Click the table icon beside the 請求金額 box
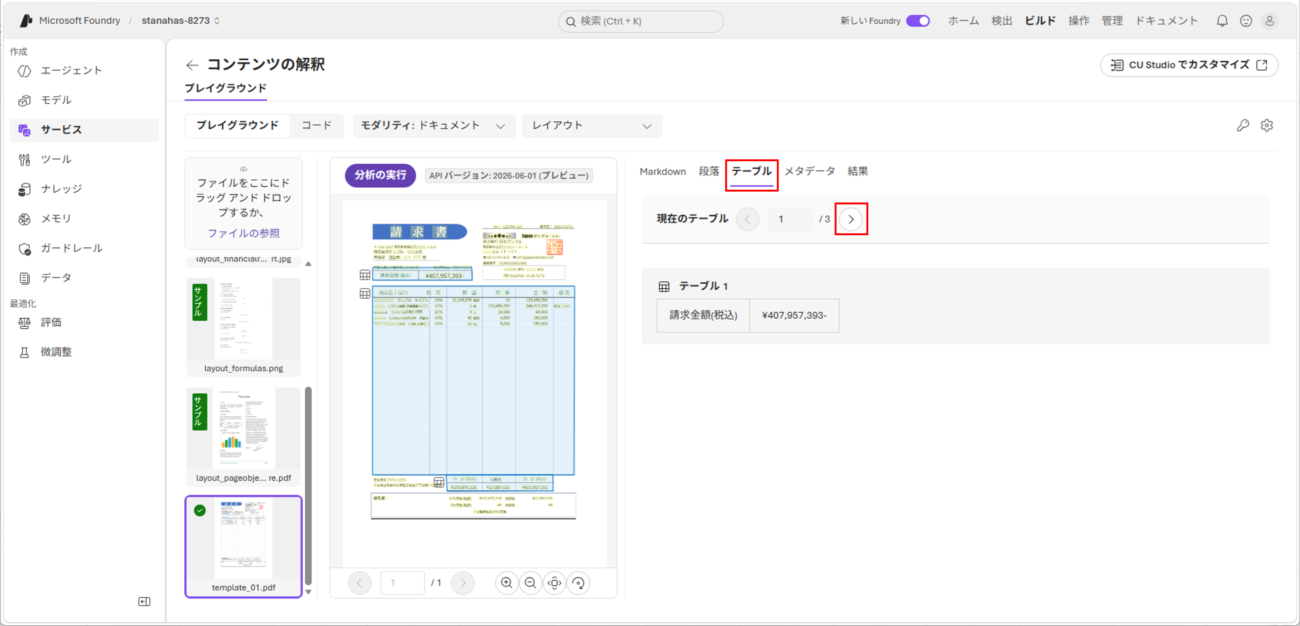This screenshot has width=1300, height=626. (365, 275)
